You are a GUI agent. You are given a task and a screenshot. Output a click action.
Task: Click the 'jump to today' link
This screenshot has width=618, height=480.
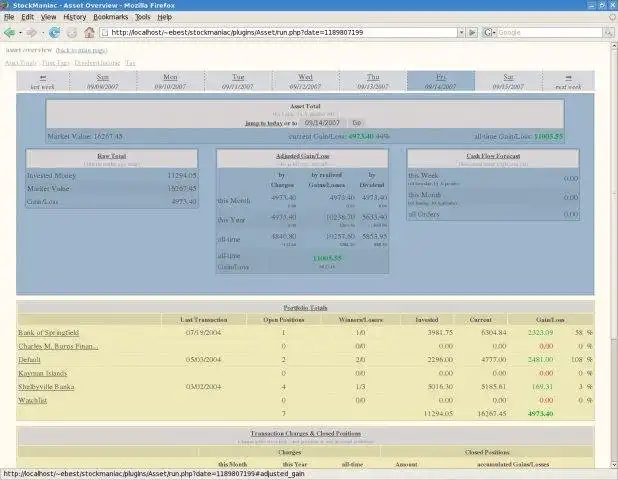(264, 123)
